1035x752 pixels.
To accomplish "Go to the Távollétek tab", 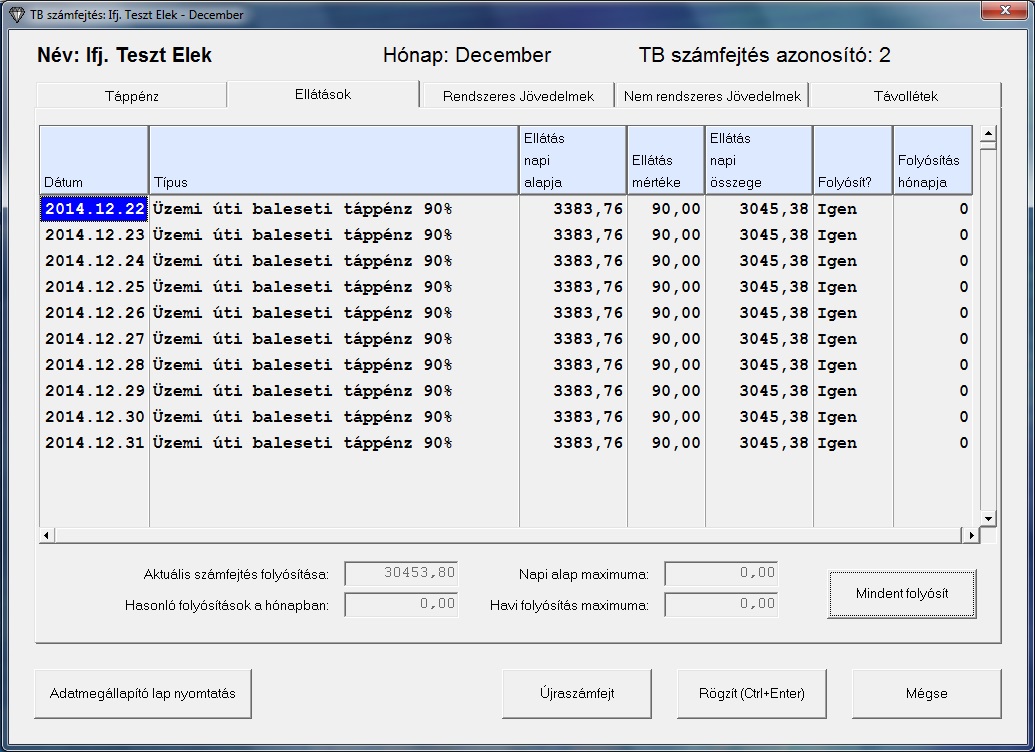I will (x=903, y=96).
